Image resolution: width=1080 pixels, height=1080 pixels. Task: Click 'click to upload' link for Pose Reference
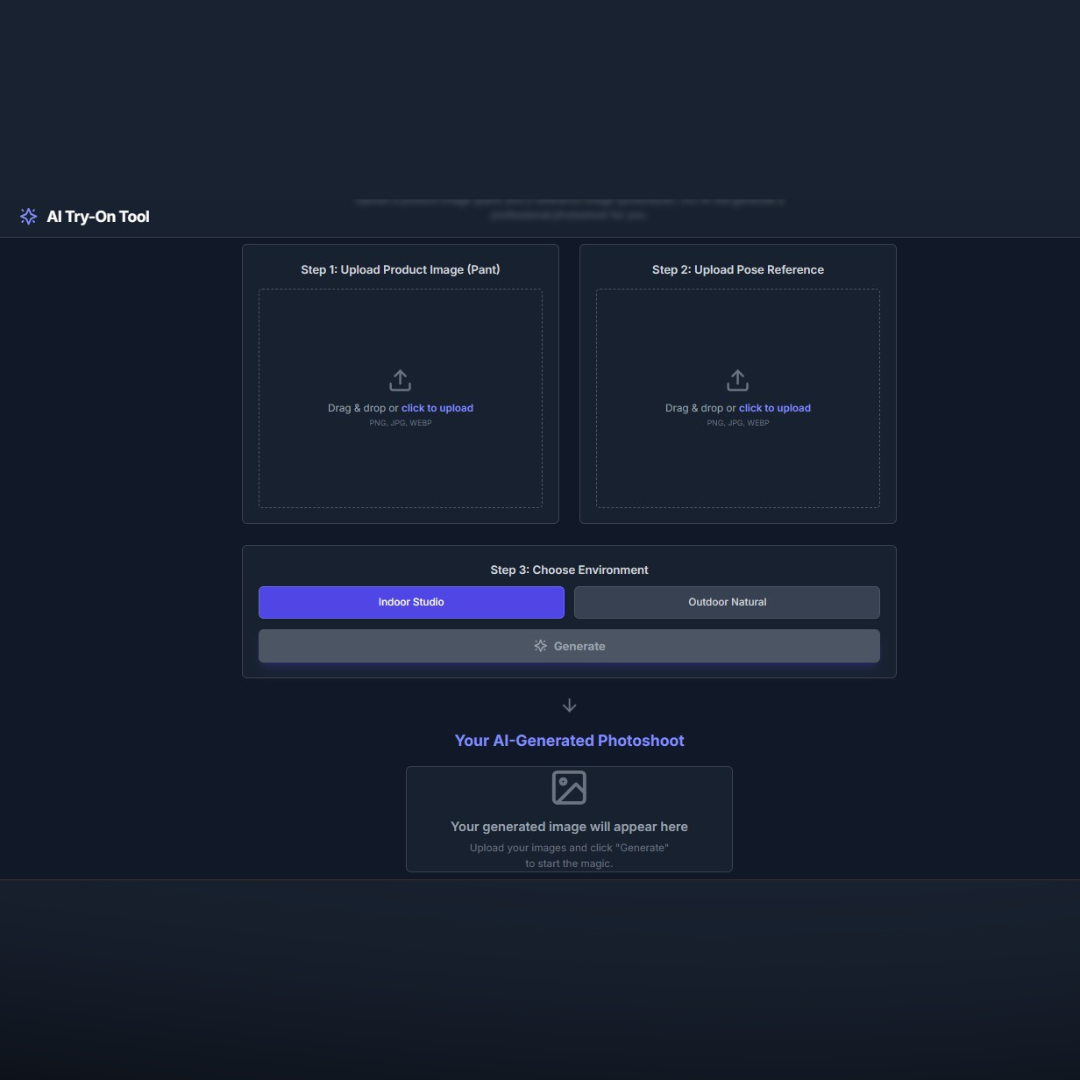tap(774, 408)
